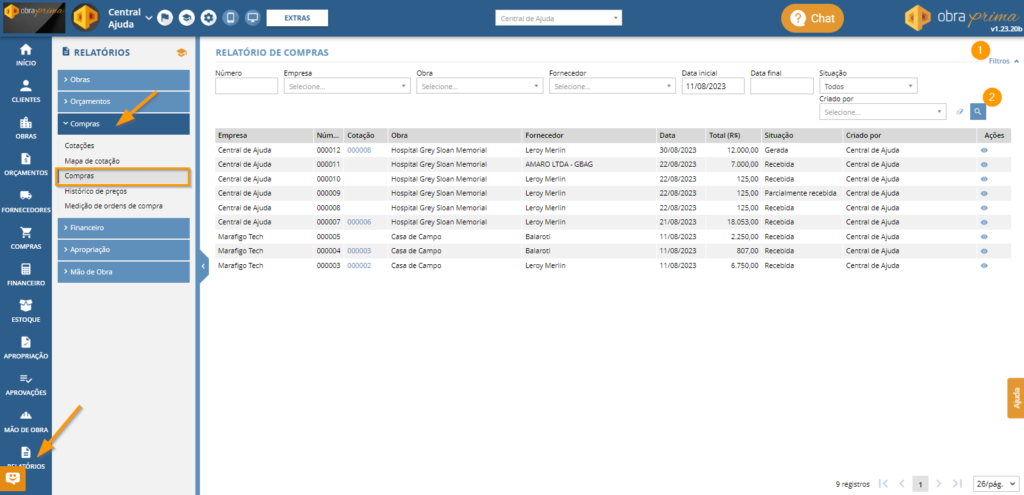This screenshot has height=495, width=1024.
Task: Click the flag icon in top bar
Action: [165, 18]
